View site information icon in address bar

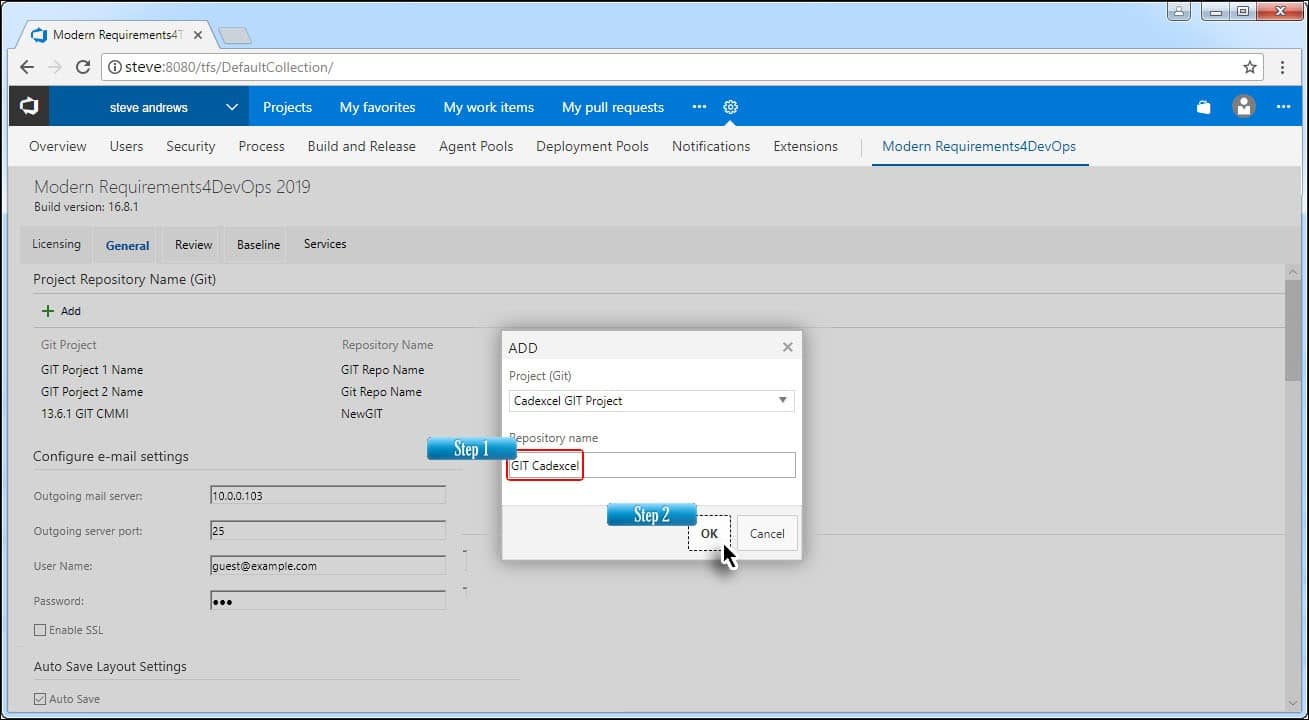[116, 67]
